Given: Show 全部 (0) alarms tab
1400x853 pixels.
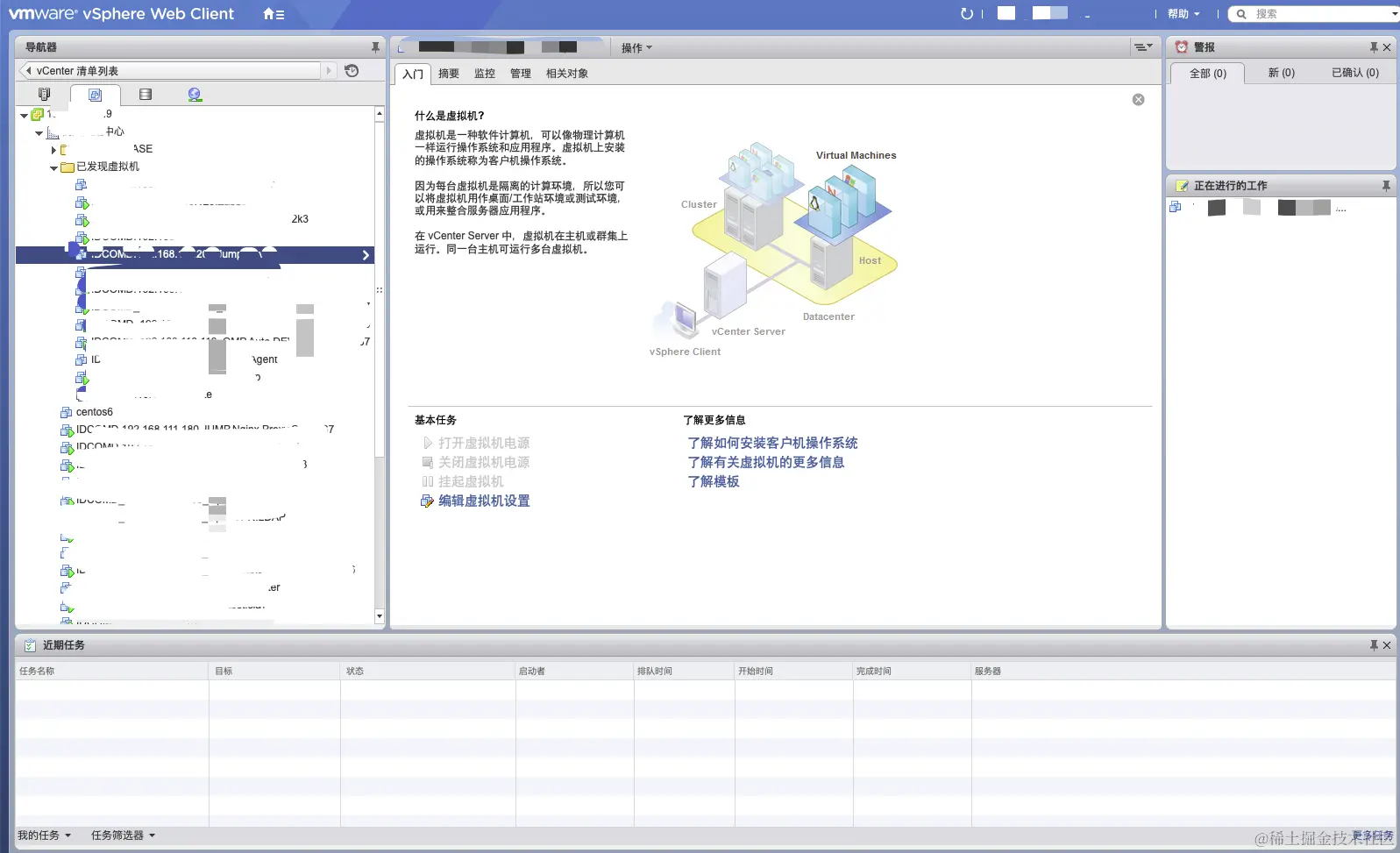Looking at the screenshot, I should pos(1208,74).
